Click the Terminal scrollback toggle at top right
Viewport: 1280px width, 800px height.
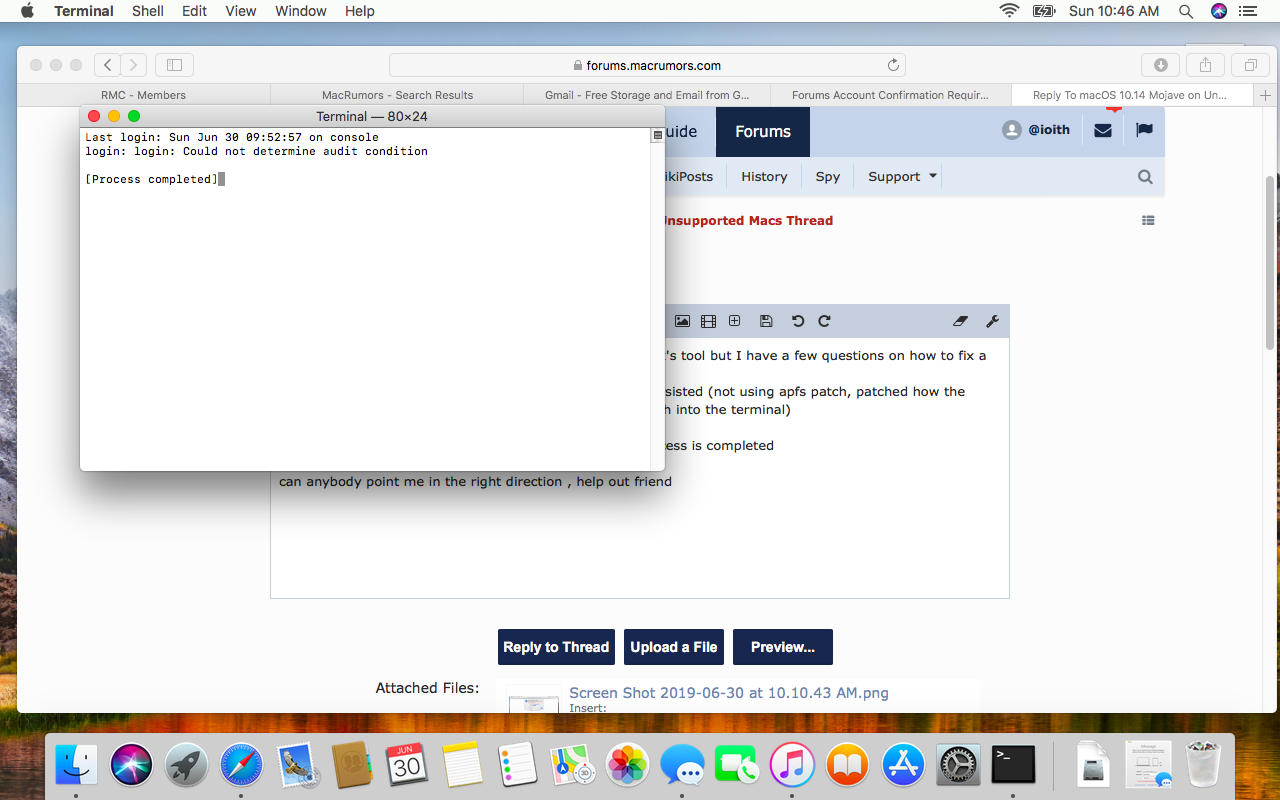point(657,135)
